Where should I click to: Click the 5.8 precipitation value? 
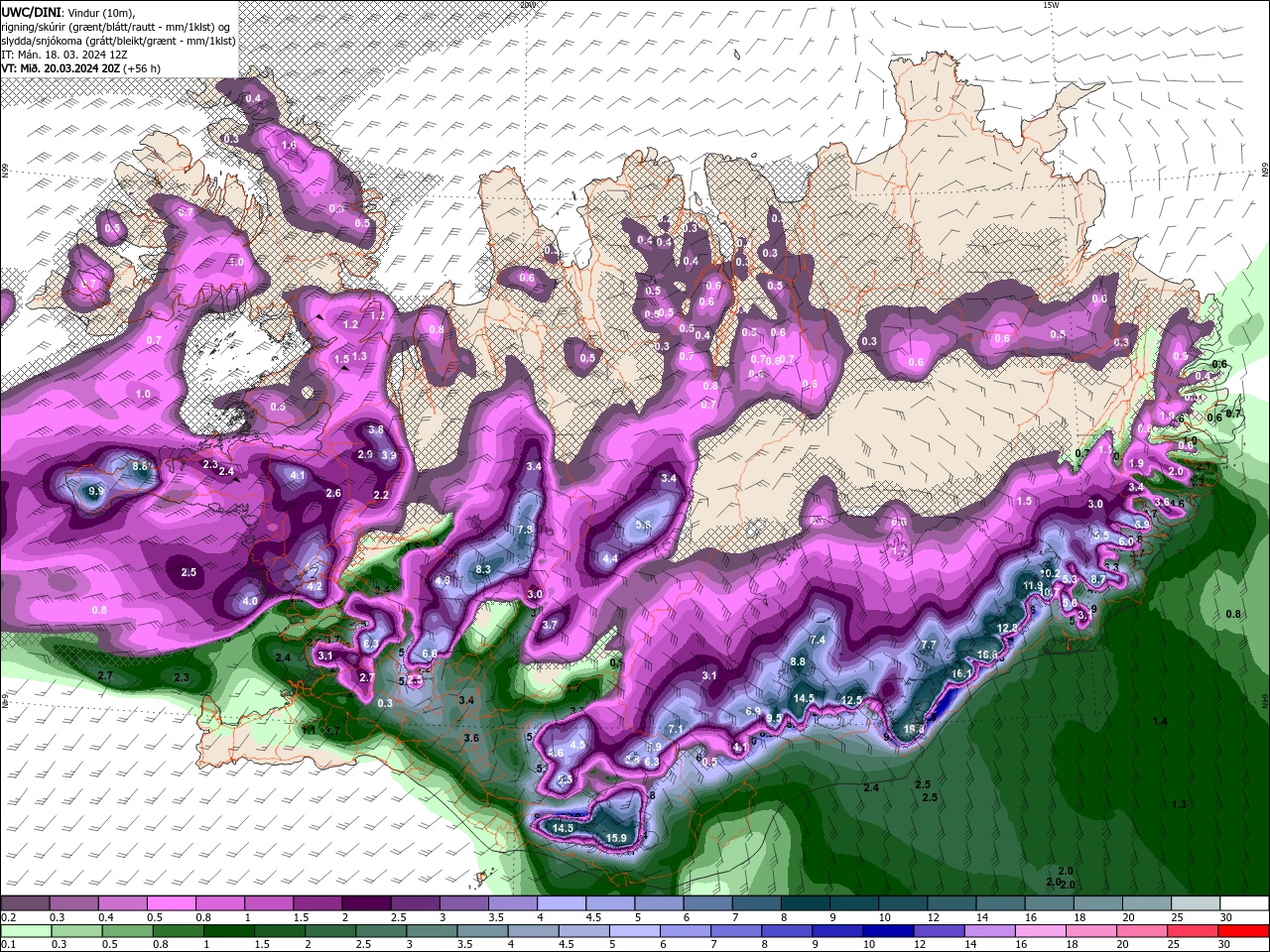click(643, 525)
